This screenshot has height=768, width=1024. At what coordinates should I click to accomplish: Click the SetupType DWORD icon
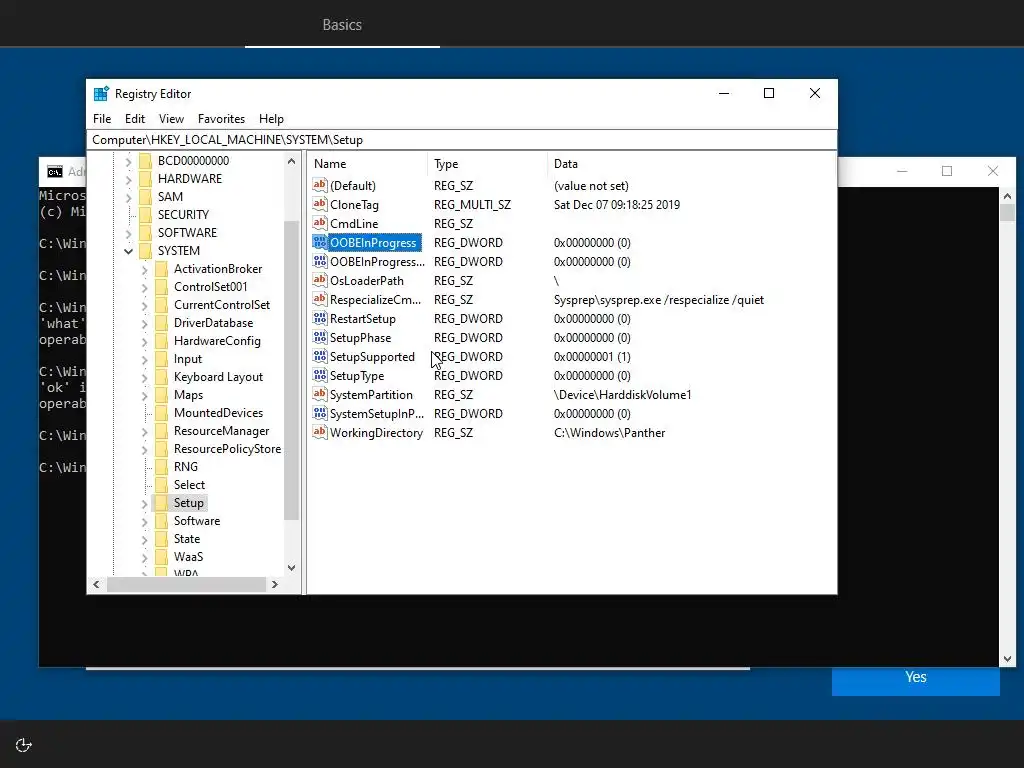(x=319, y=376)
